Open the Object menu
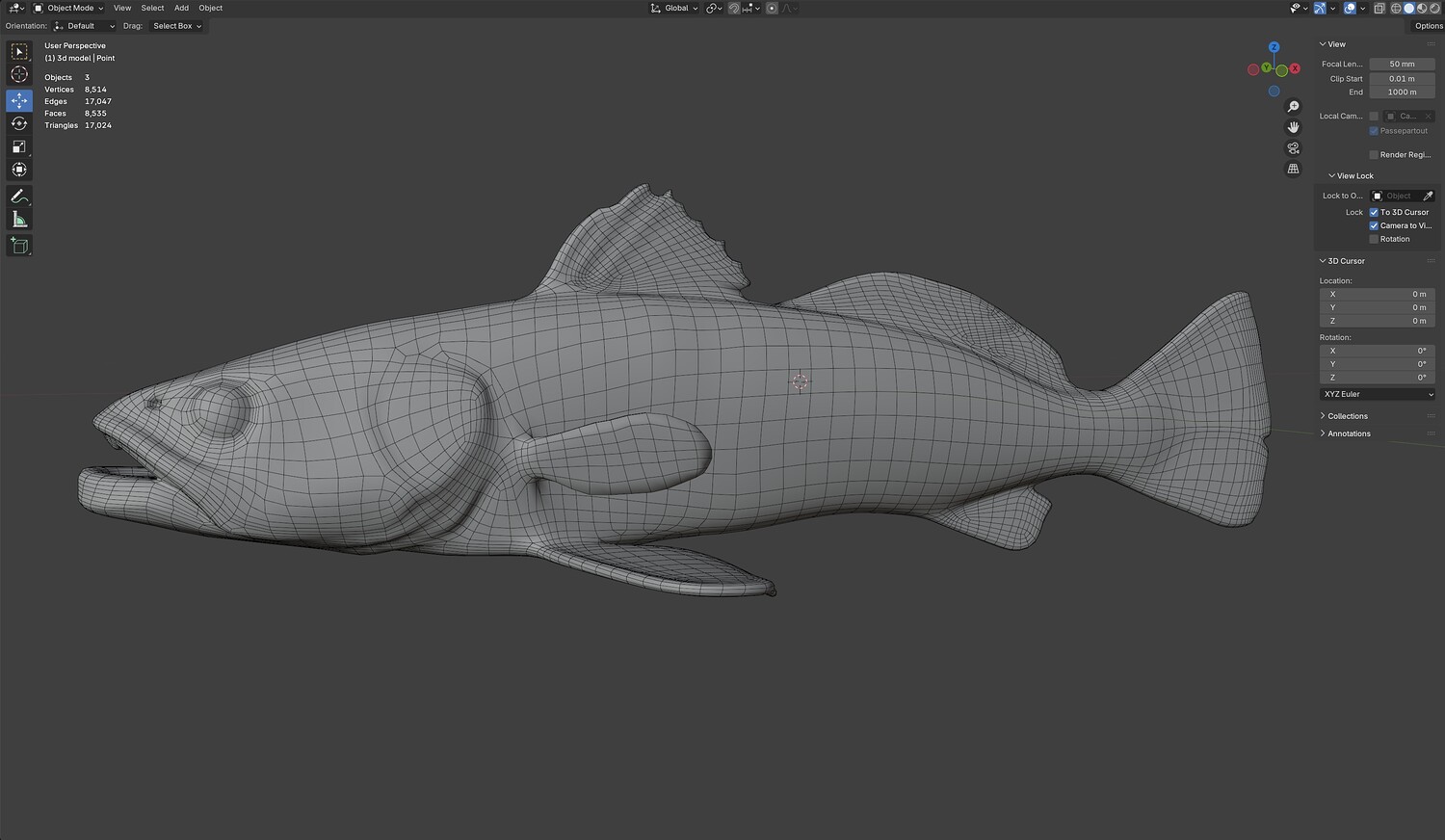Viewport: 1445px width, 840px height. (x=210, y=8)
